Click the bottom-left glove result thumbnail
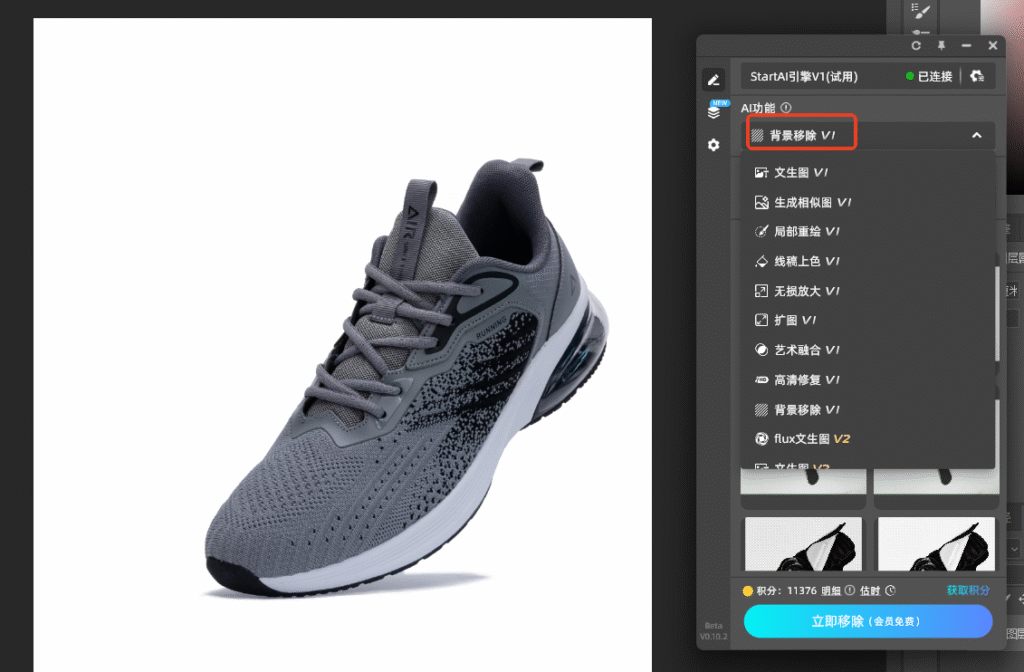Screen dimensions: 1024x672 point(803,544)
